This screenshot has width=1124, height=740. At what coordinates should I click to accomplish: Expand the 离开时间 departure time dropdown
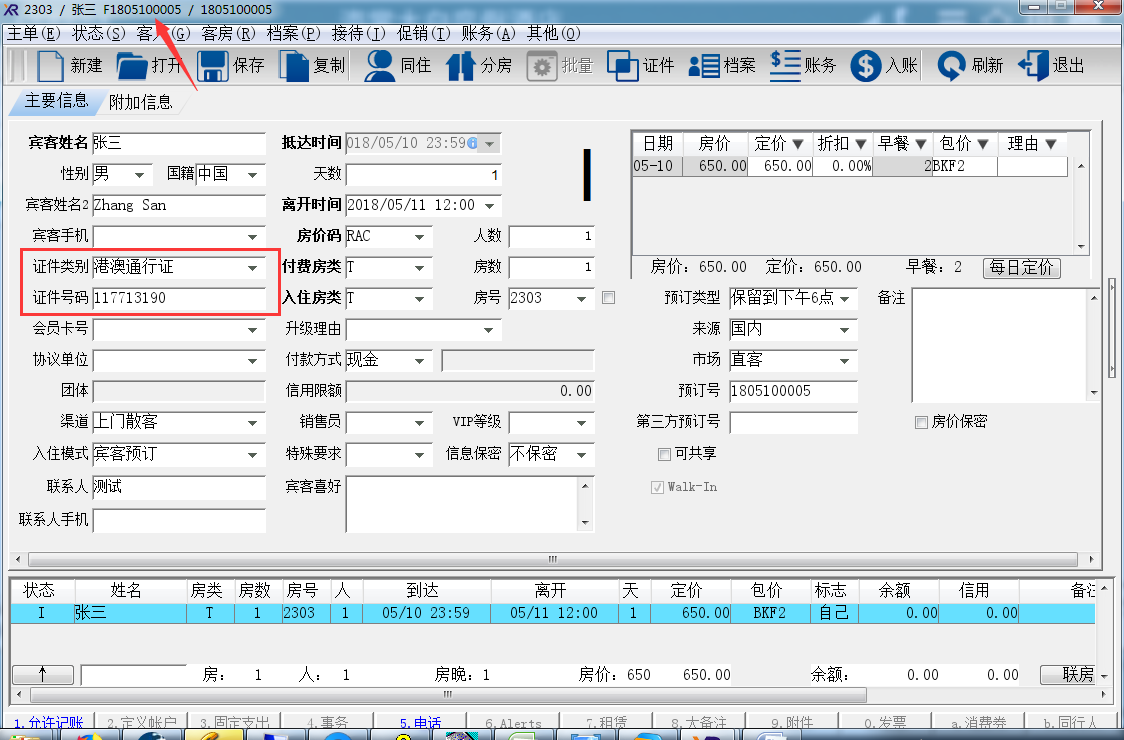click(x=490, y=206)
